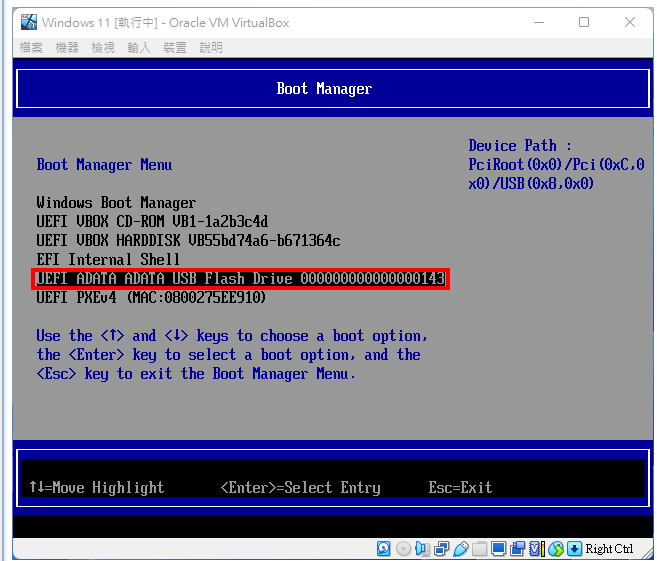The image size is (657, 561).
Task: Open the recording indicator icon
Action: click(x=518, y=548)
